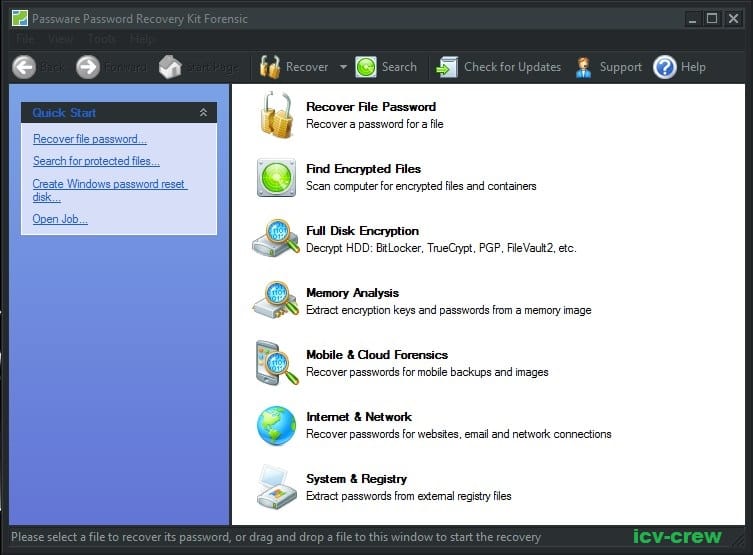This screenshot has width=753, height=555.
Task: Open the Tools menu
Action: pos(102,39)
